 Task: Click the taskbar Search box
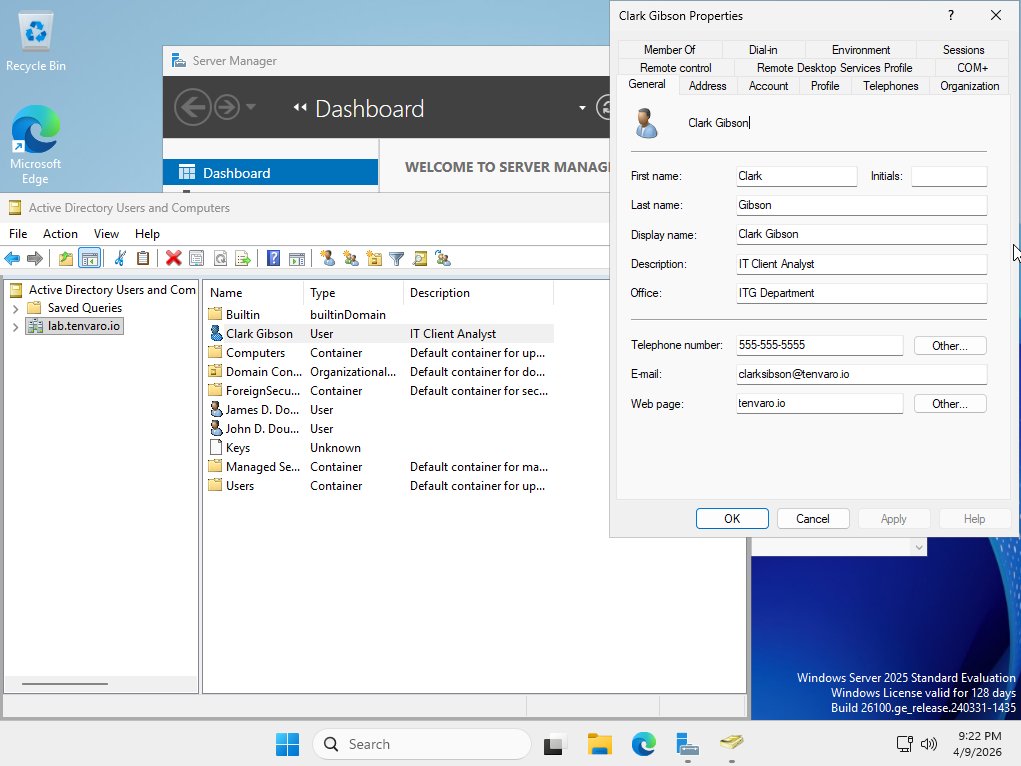pyautogui.click(x=422, y=744)
